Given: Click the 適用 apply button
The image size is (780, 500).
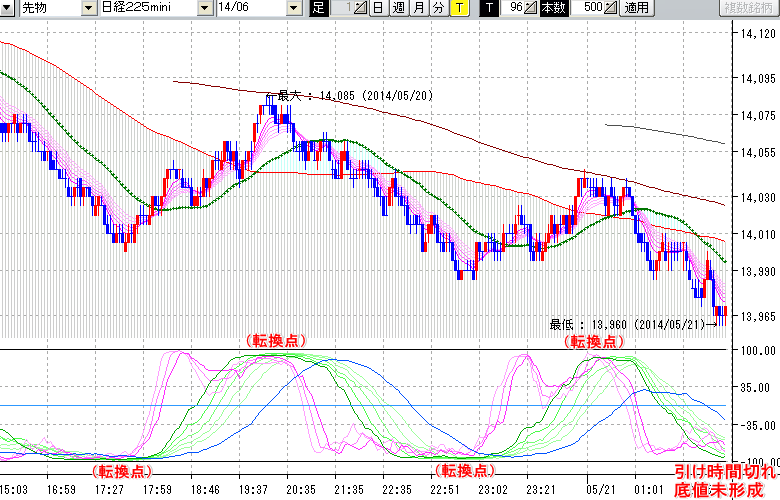Looking at the screenshot, I should click(x=636, y=8).
